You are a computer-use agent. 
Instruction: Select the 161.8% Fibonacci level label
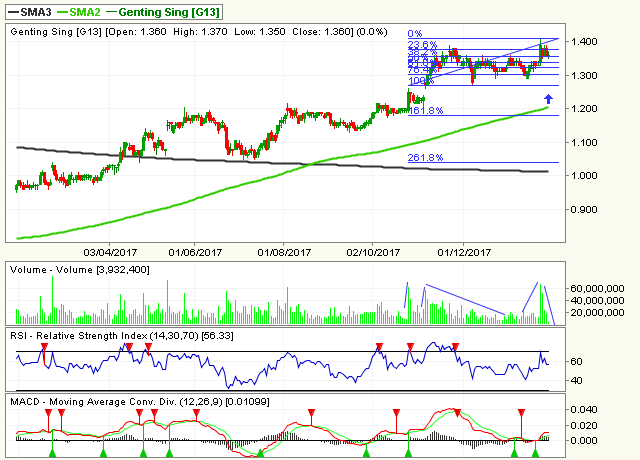[425, 111]
